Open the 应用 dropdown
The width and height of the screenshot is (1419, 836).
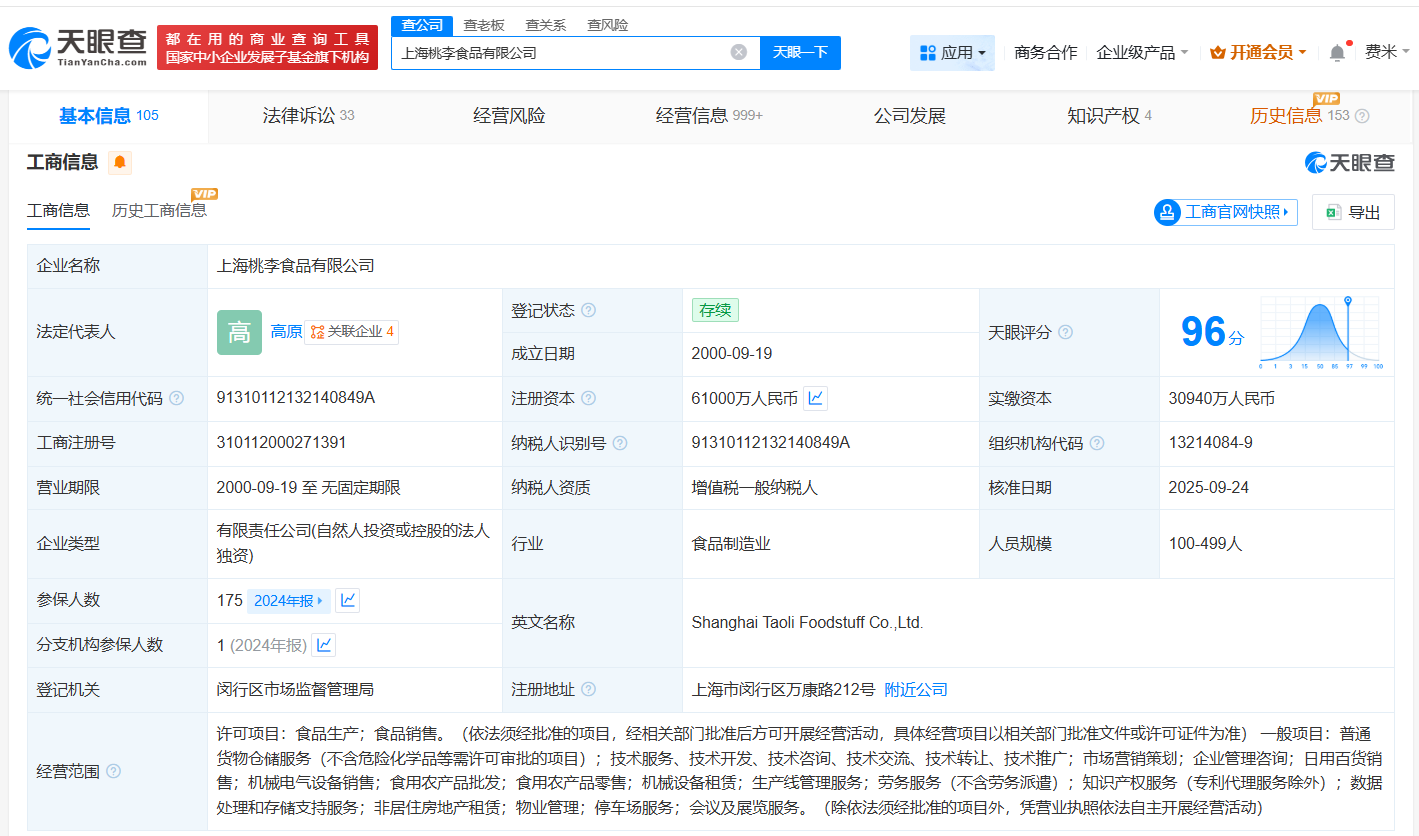[x=952, y=51]
